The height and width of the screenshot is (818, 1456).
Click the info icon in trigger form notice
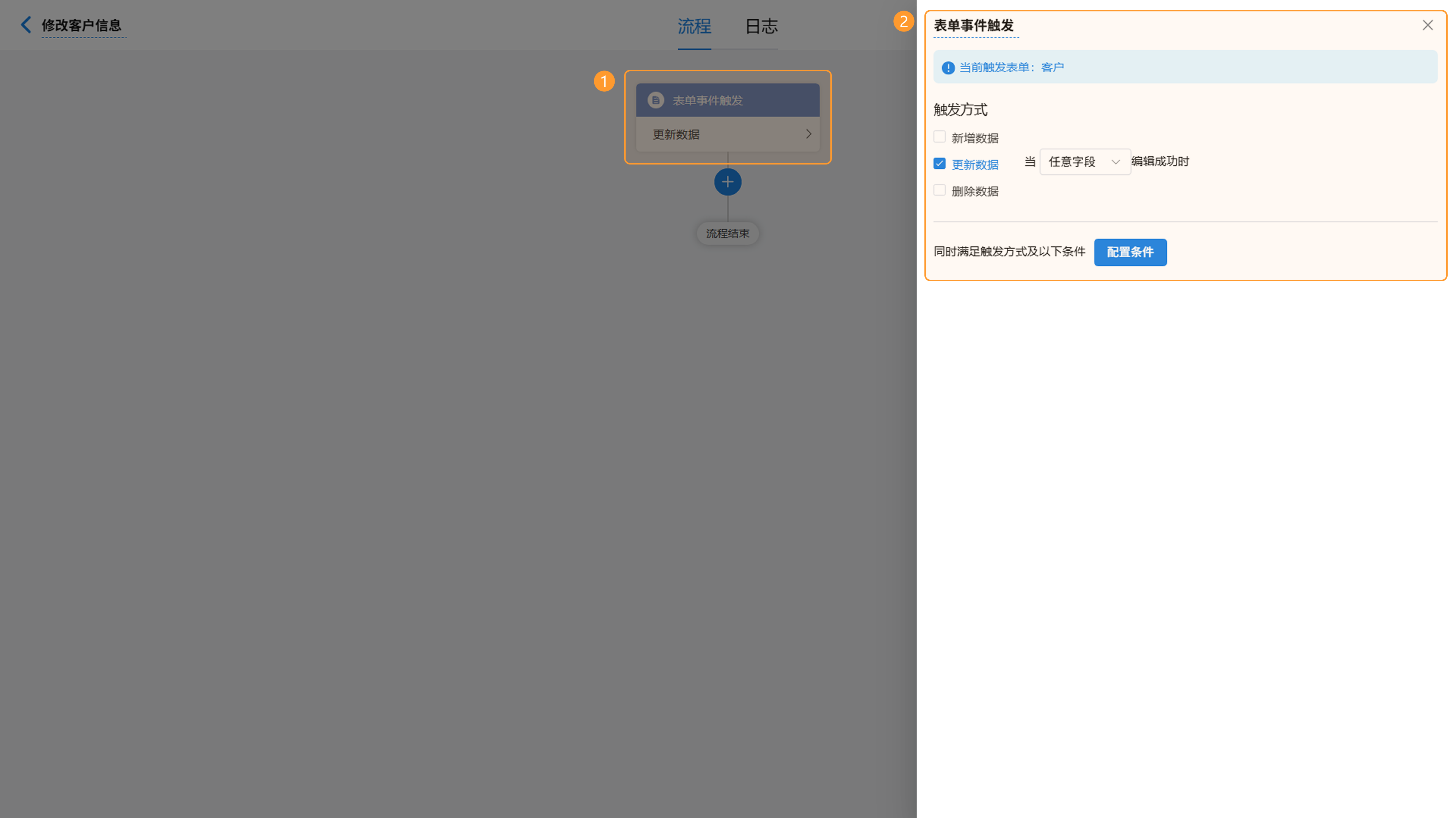948,68
